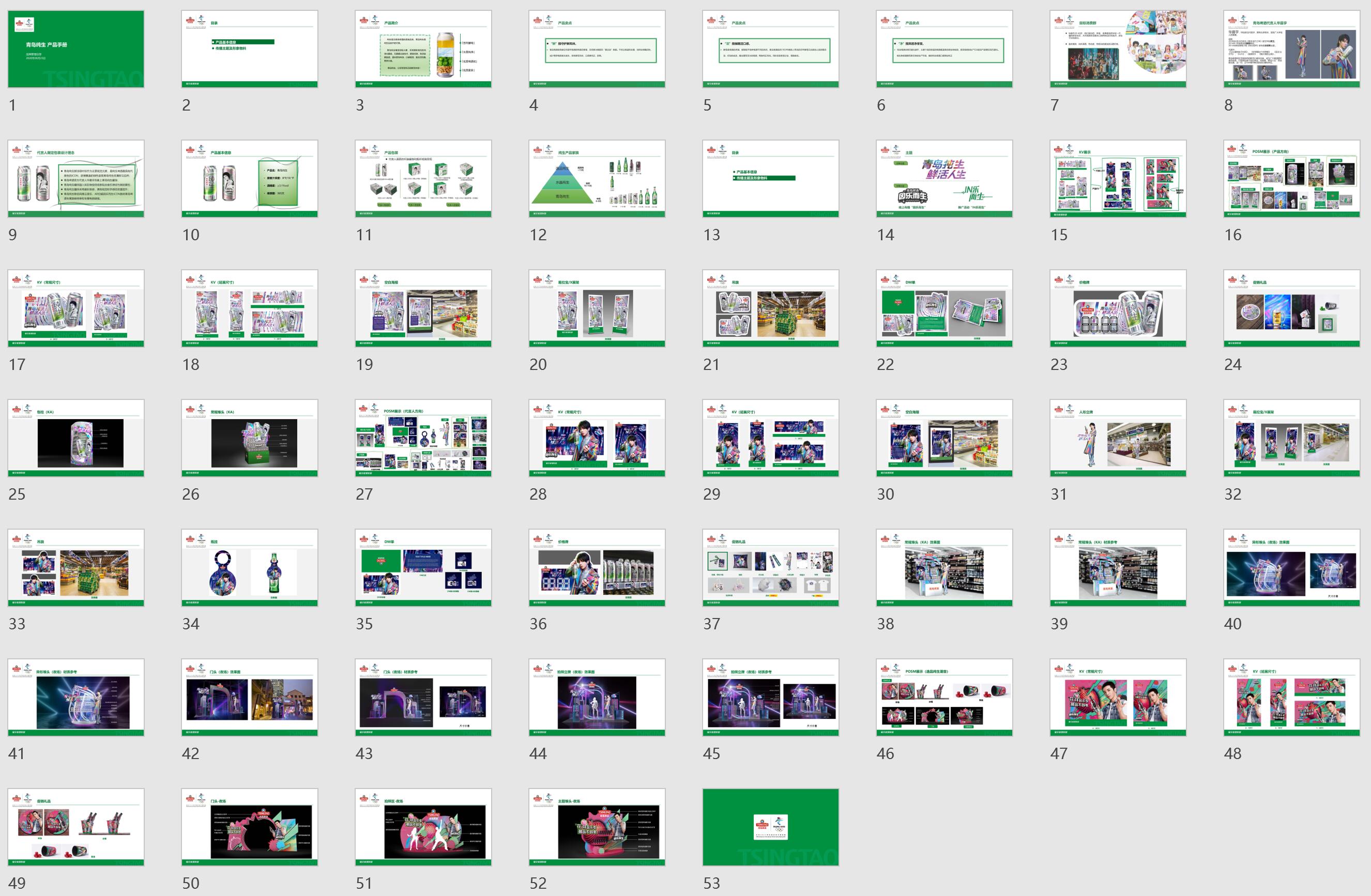This screenshot has width=1371, height=896.
Task: Select slide 11 product packaging boxes thumbnail
Action: point(423,178)
